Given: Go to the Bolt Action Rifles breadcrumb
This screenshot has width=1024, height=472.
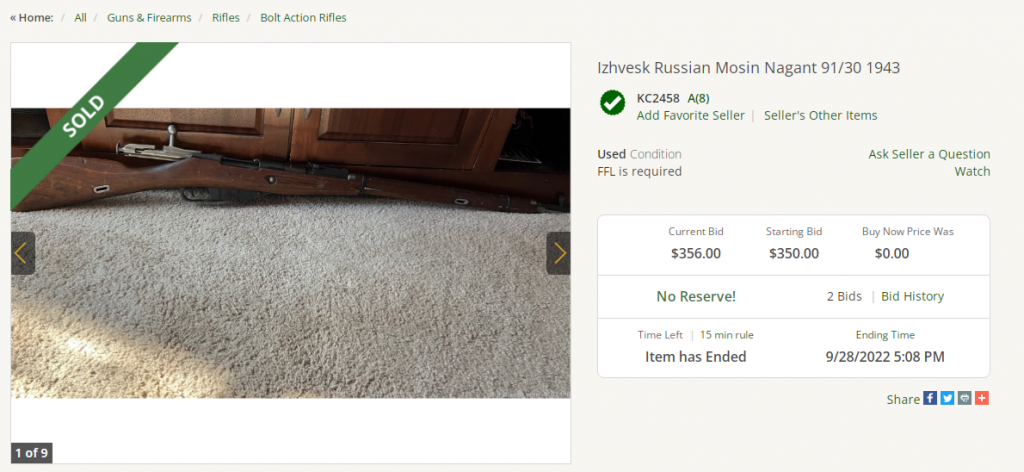Looking at the screenshot, I should [x=303, y=18].
